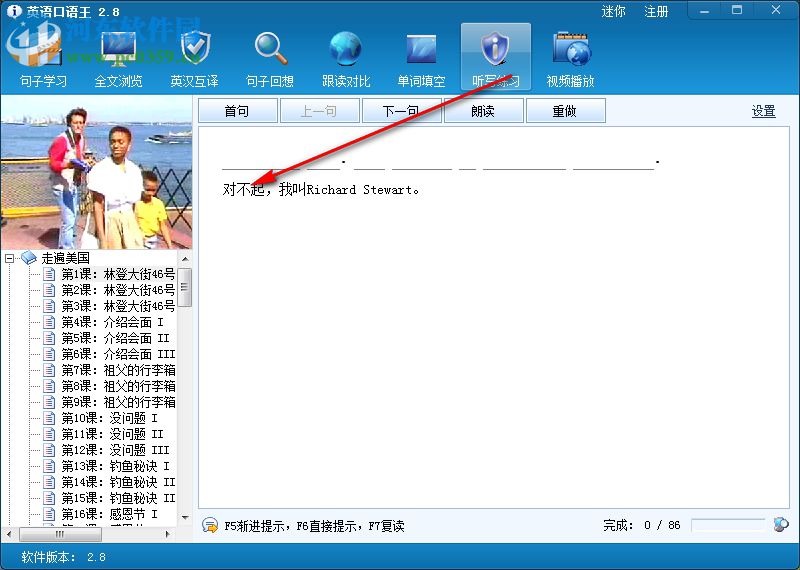This screenshot has width=800, height=570.
Task: Click the book icon beside 走遍美国
Action: click(29, 258)
